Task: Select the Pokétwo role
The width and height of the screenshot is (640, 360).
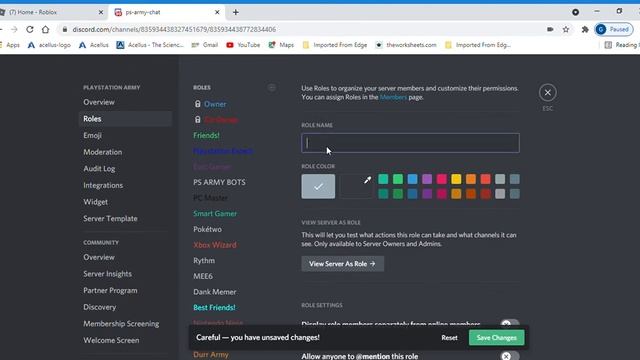Action: point(207,229)
